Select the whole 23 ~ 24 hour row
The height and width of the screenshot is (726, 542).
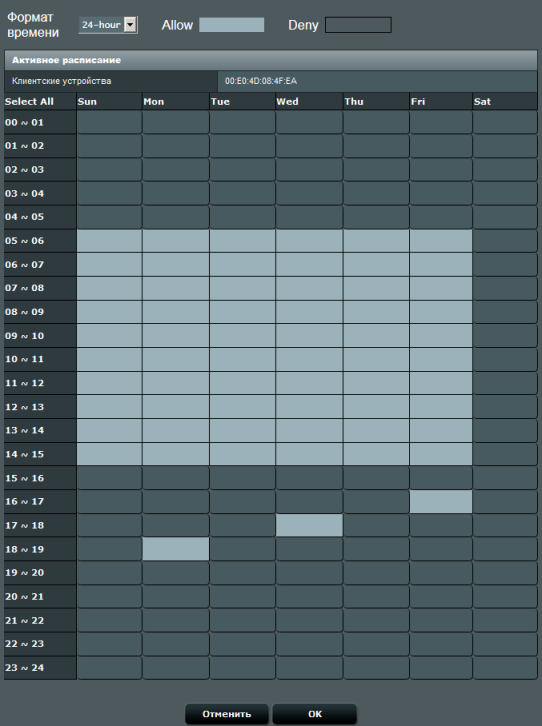pyautogui.click(x=40, y=668)
